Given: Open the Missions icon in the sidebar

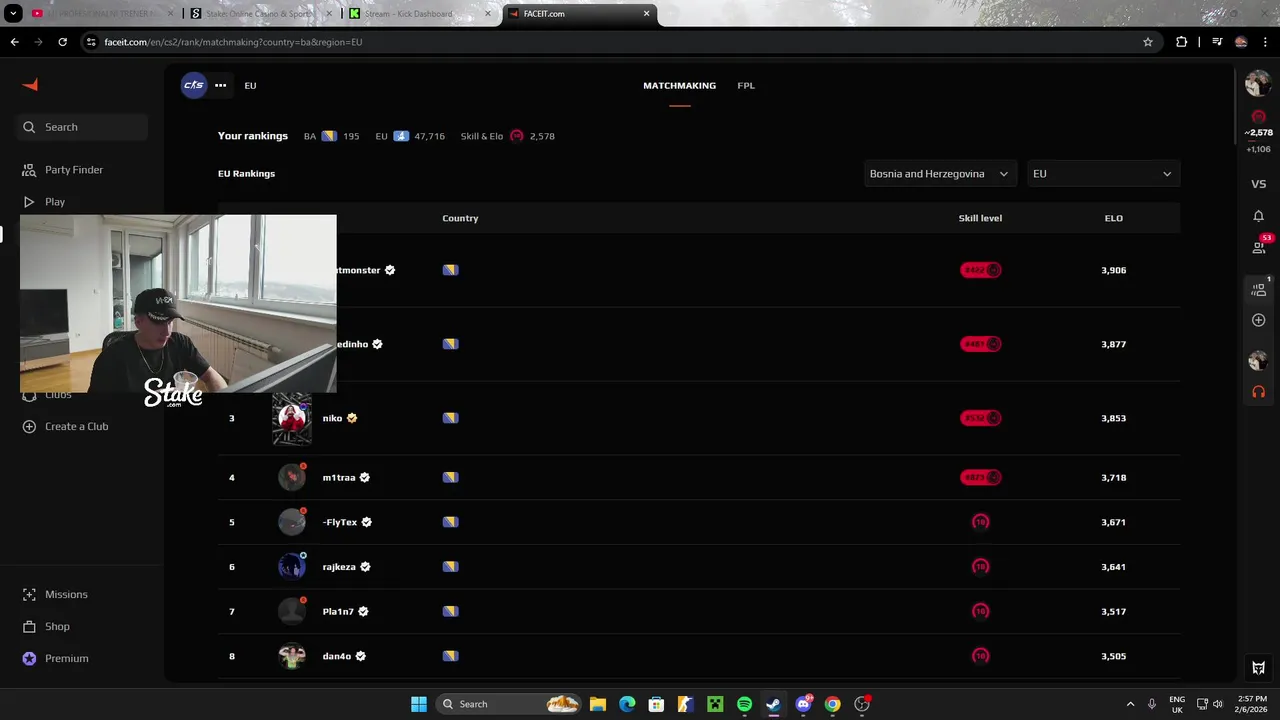Looking at the screenshot, I should (x=29, y=594).
